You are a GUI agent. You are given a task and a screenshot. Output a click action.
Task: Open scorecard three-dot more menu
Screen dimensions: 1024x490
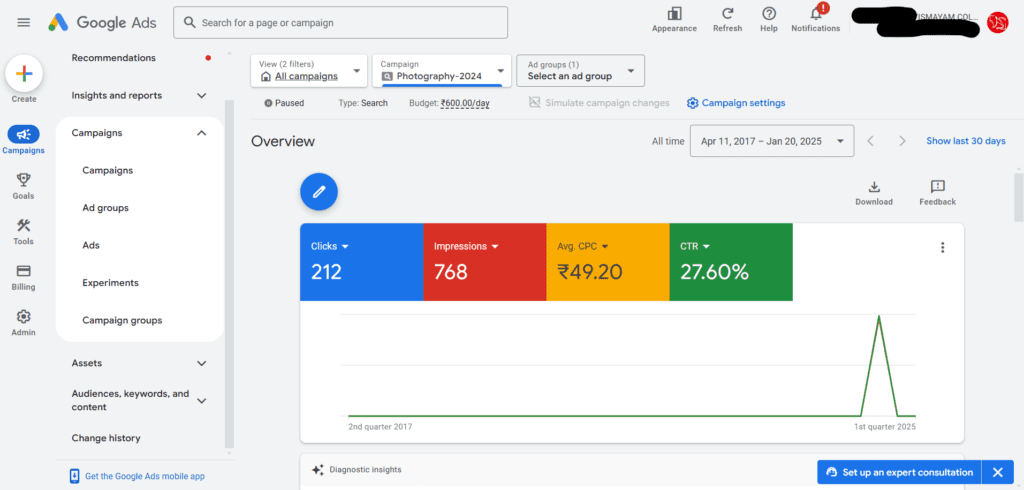pos(942,247)
